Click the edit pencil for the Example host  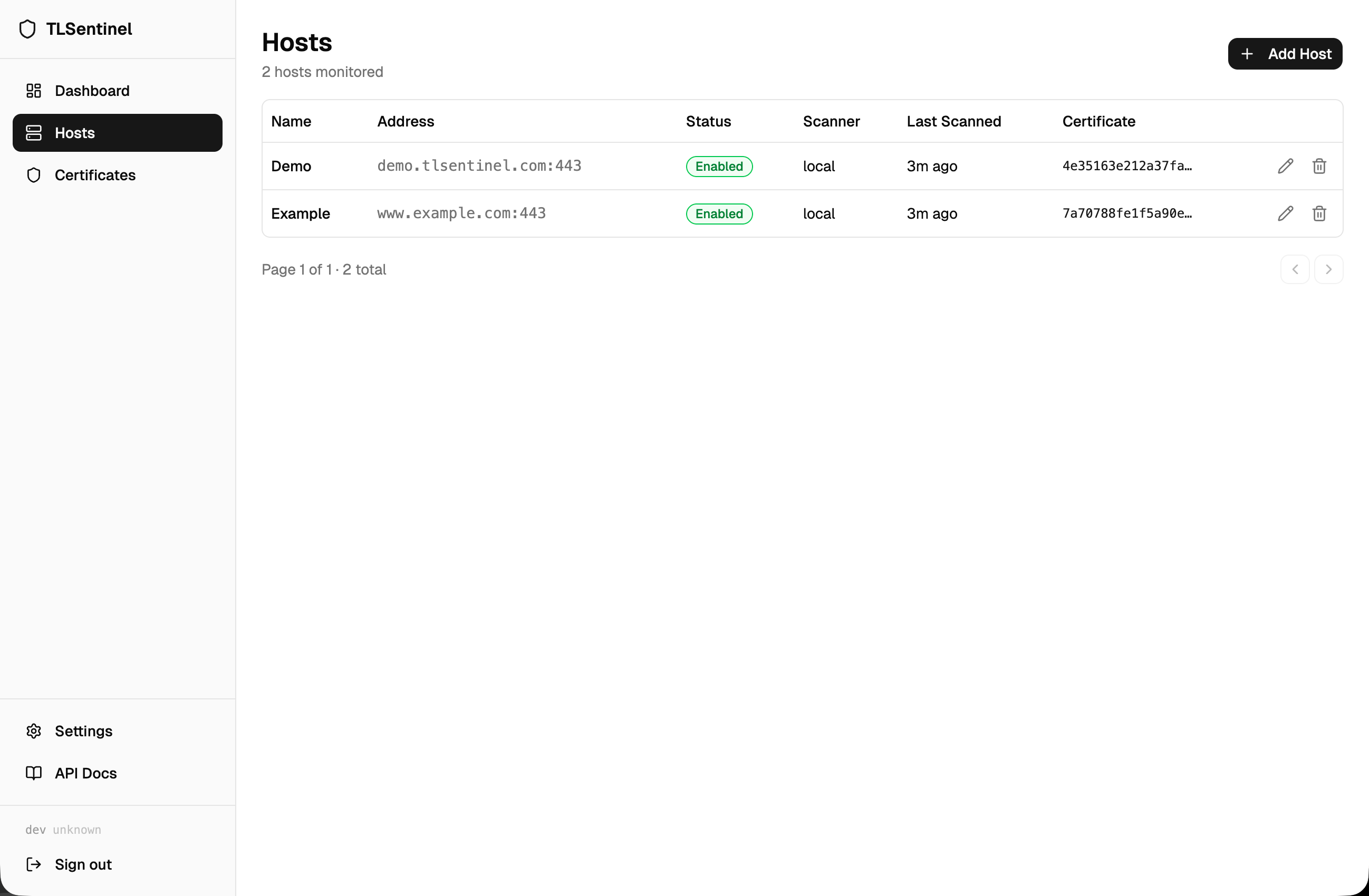(x=1285, y=213)
